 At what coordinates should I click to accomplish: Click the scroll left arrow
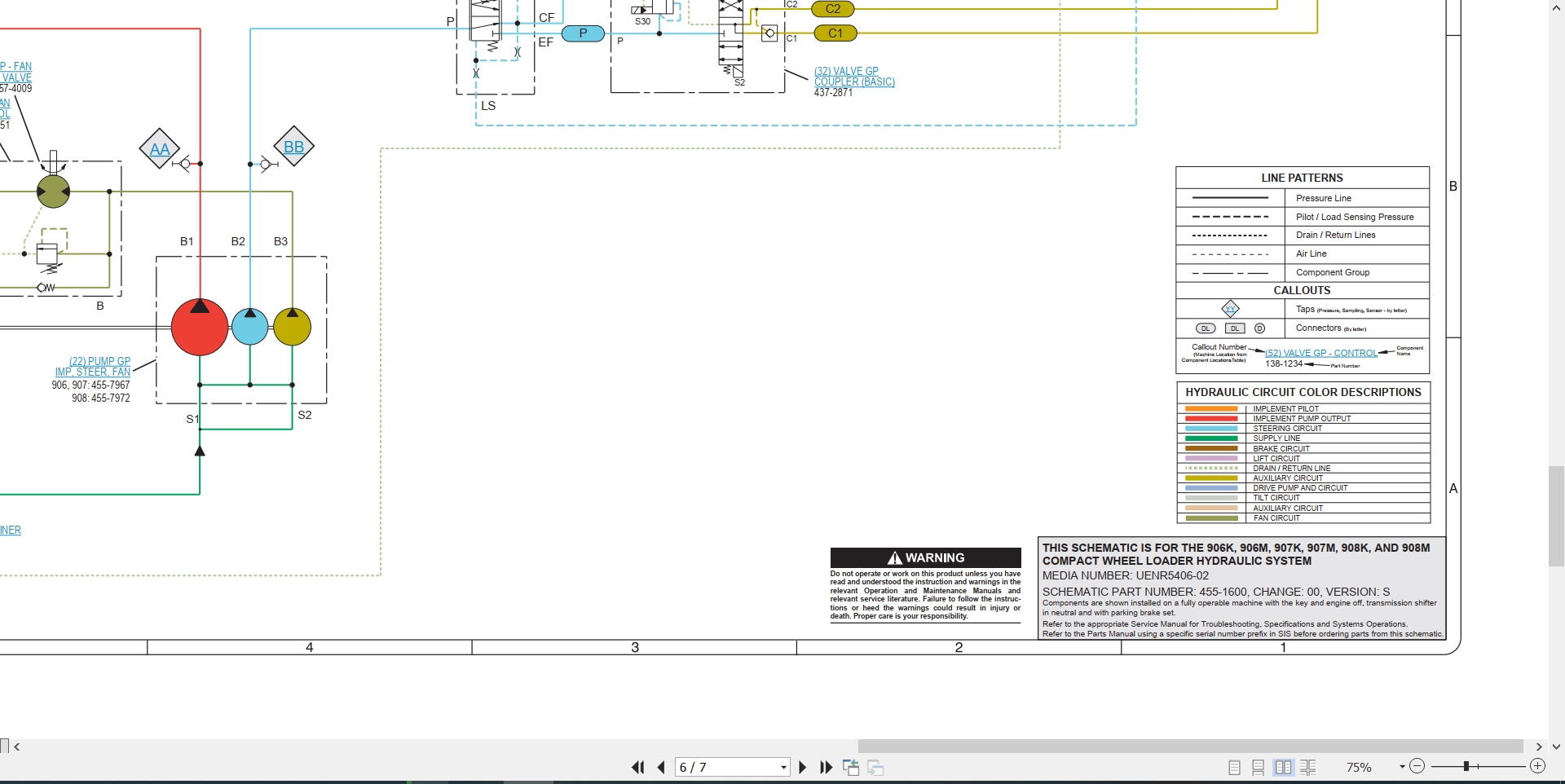click(x=16, y=747)
